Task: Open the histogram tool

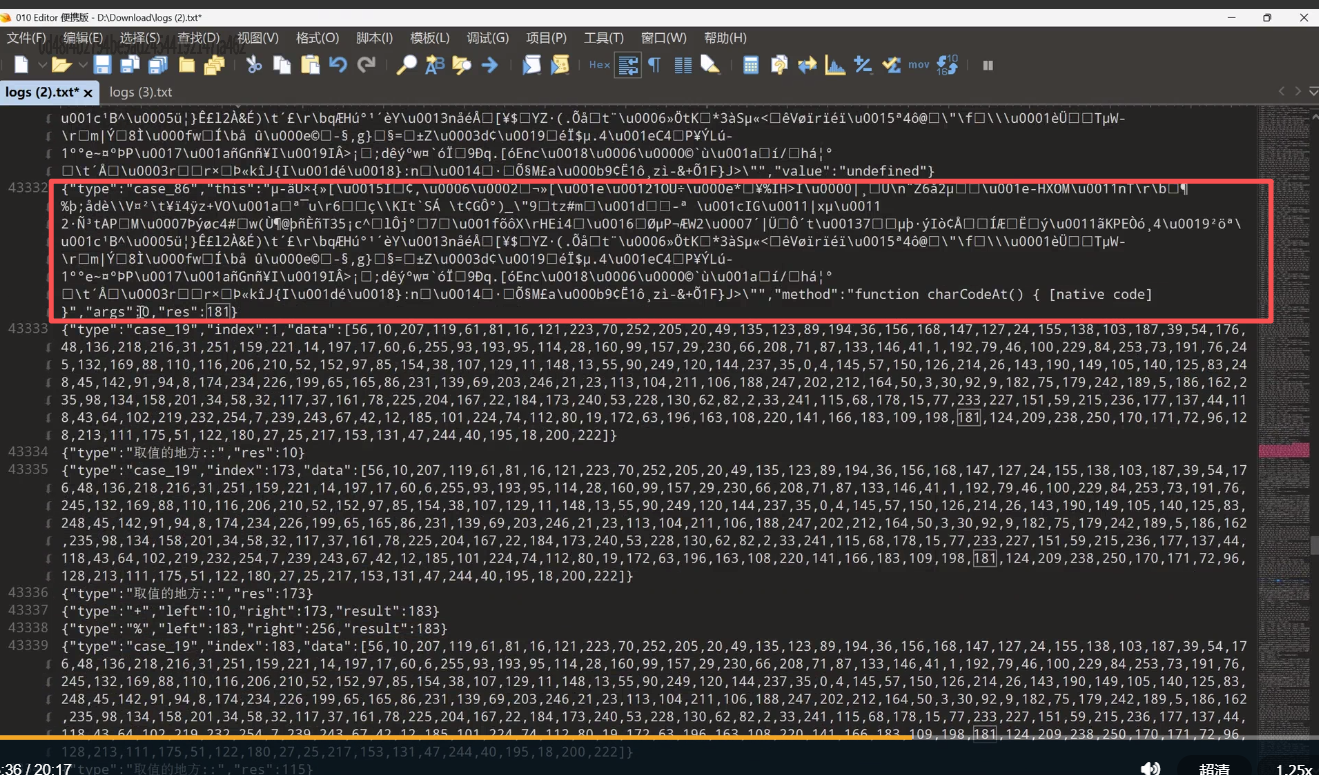Action: click(834, 65)
